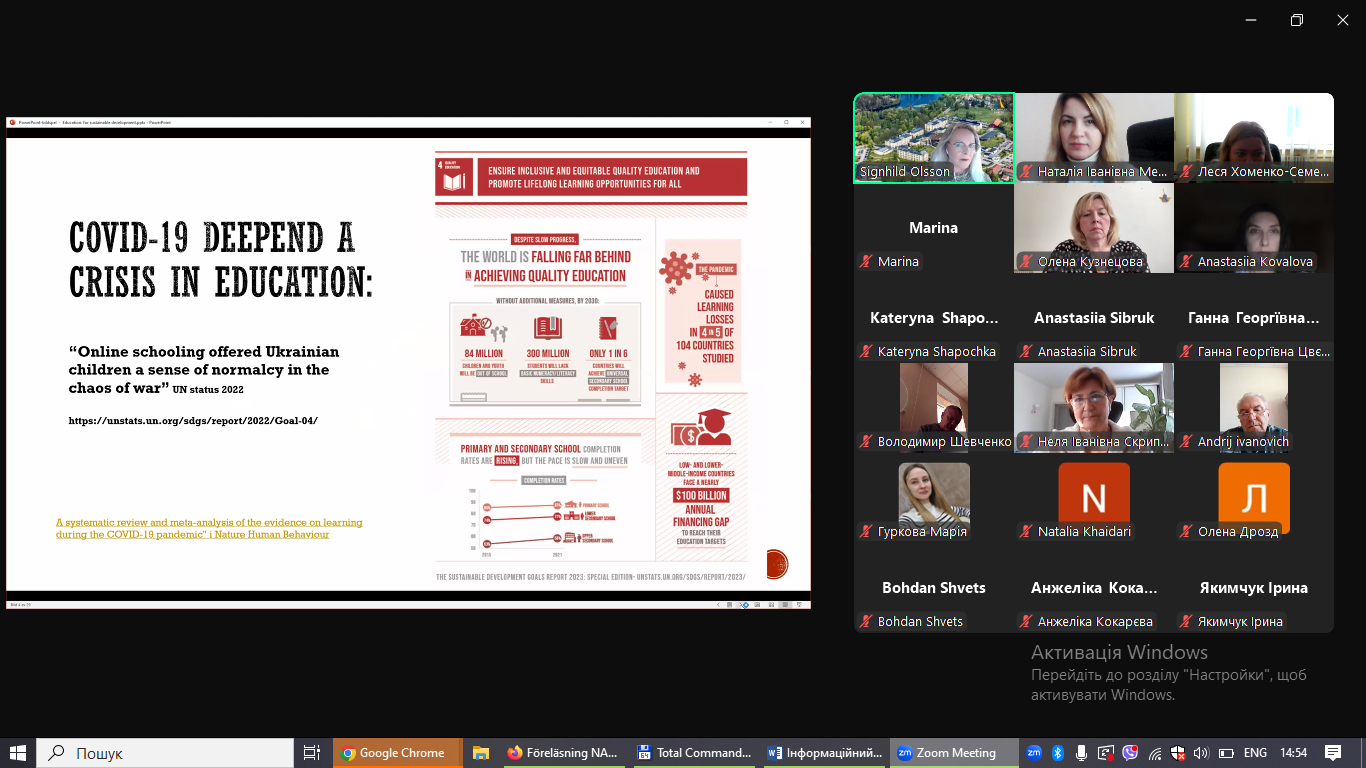1366x768 pixels.
Task: Open the Föreläsning Firefox taskbar window
Action: click(x=563, y=753)
